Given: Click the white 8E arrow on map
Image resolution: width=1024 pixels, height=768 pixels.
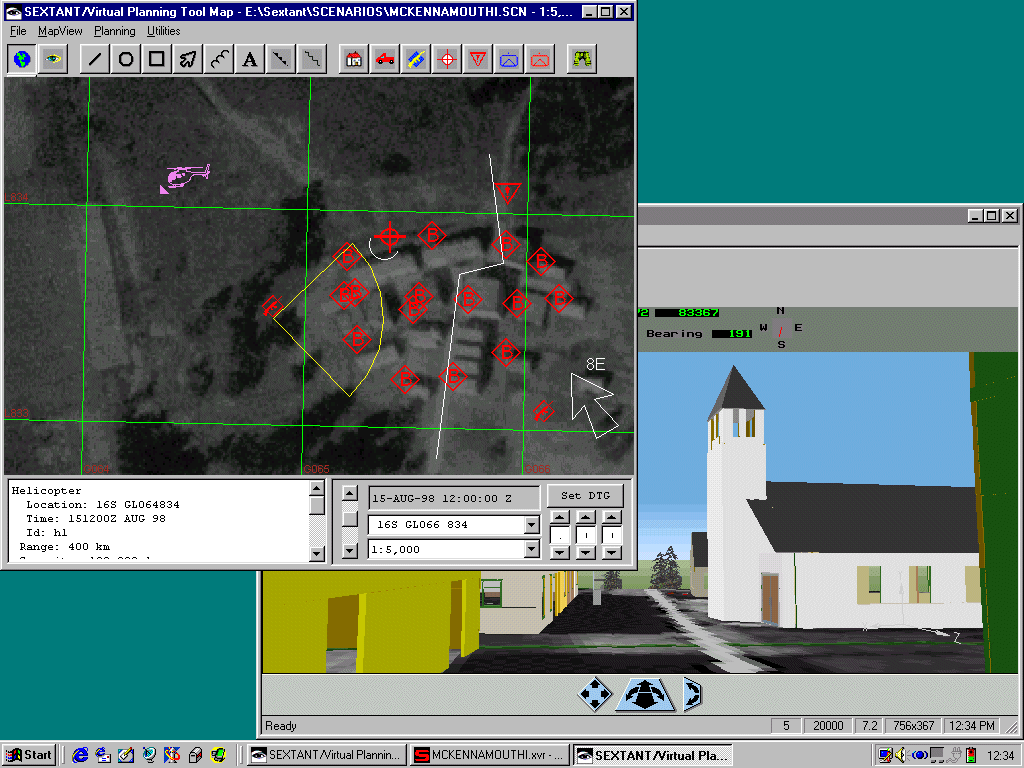Looking at the screenshot, I should click(593, 405).
